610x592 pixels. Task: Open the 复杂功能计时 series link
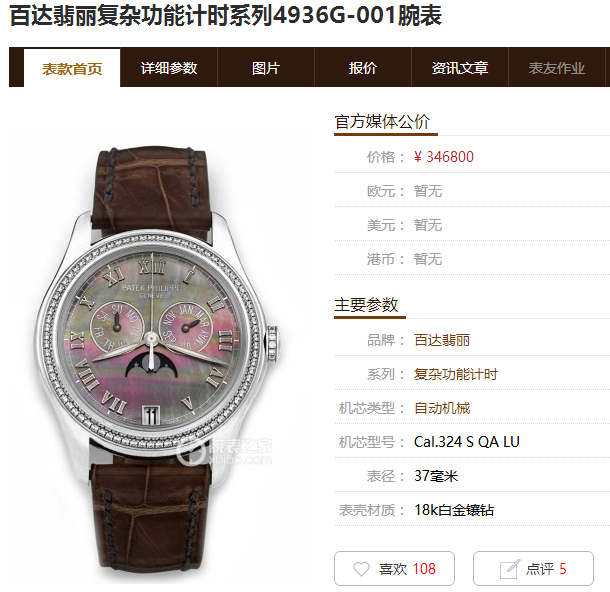(x=456, y=374)
